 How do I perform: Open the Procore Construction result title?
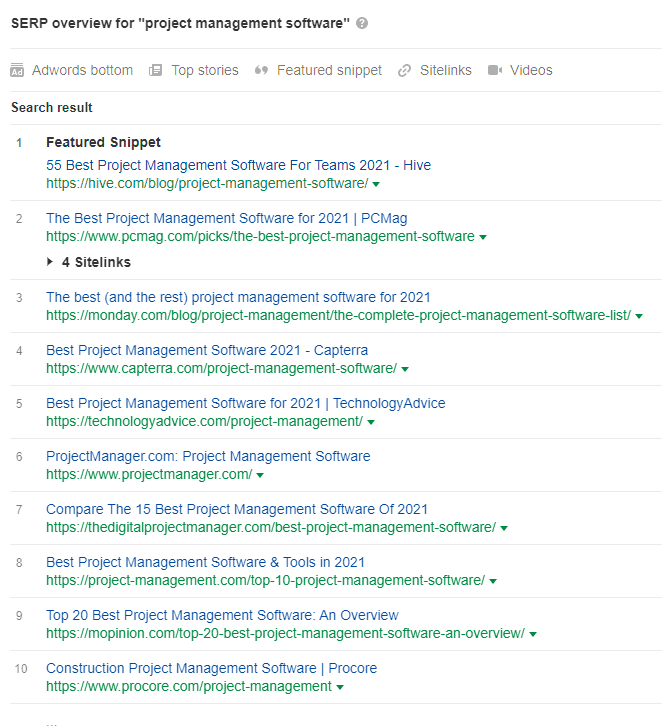(211, 668)
